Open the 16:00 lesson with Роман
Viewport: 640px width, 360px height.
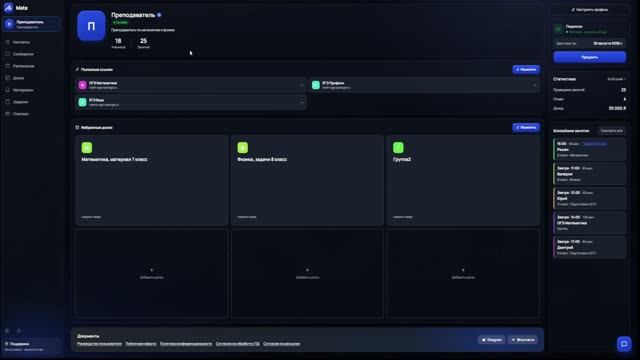pyautogui.click(x=589, y=149)
